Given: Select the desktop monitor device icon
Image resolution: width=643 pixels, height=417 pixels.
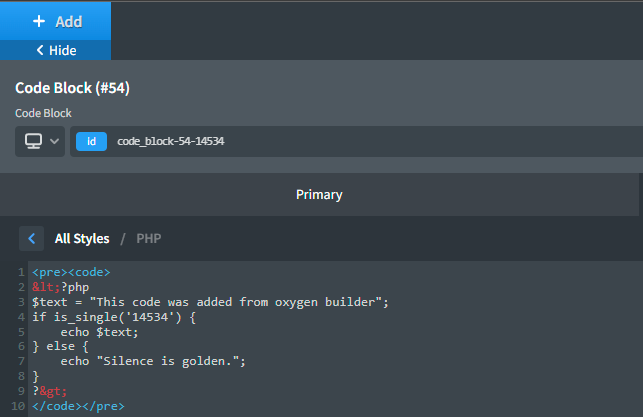Looking at the screenshot, I should 33,141.
